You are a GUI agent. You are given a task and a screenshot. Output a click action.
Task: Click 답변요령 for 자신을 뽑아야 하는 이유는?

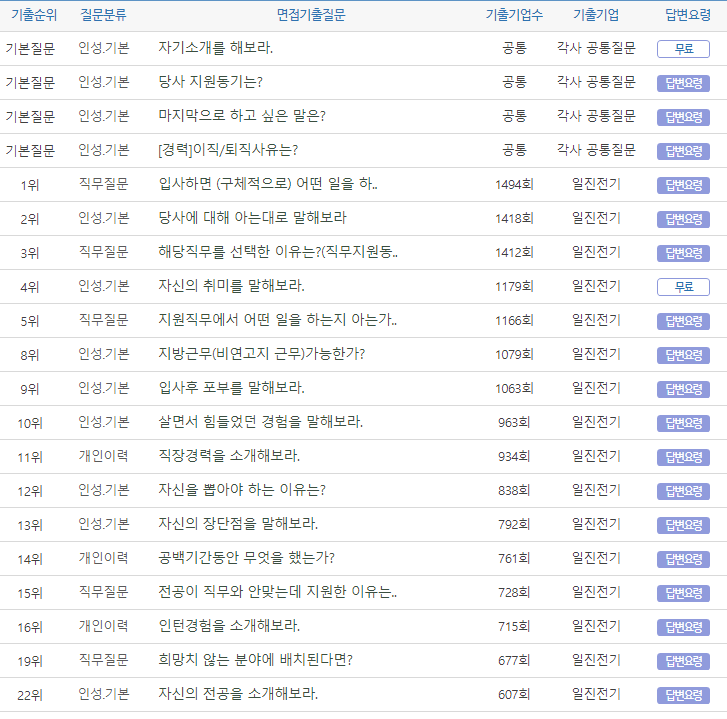683,491
